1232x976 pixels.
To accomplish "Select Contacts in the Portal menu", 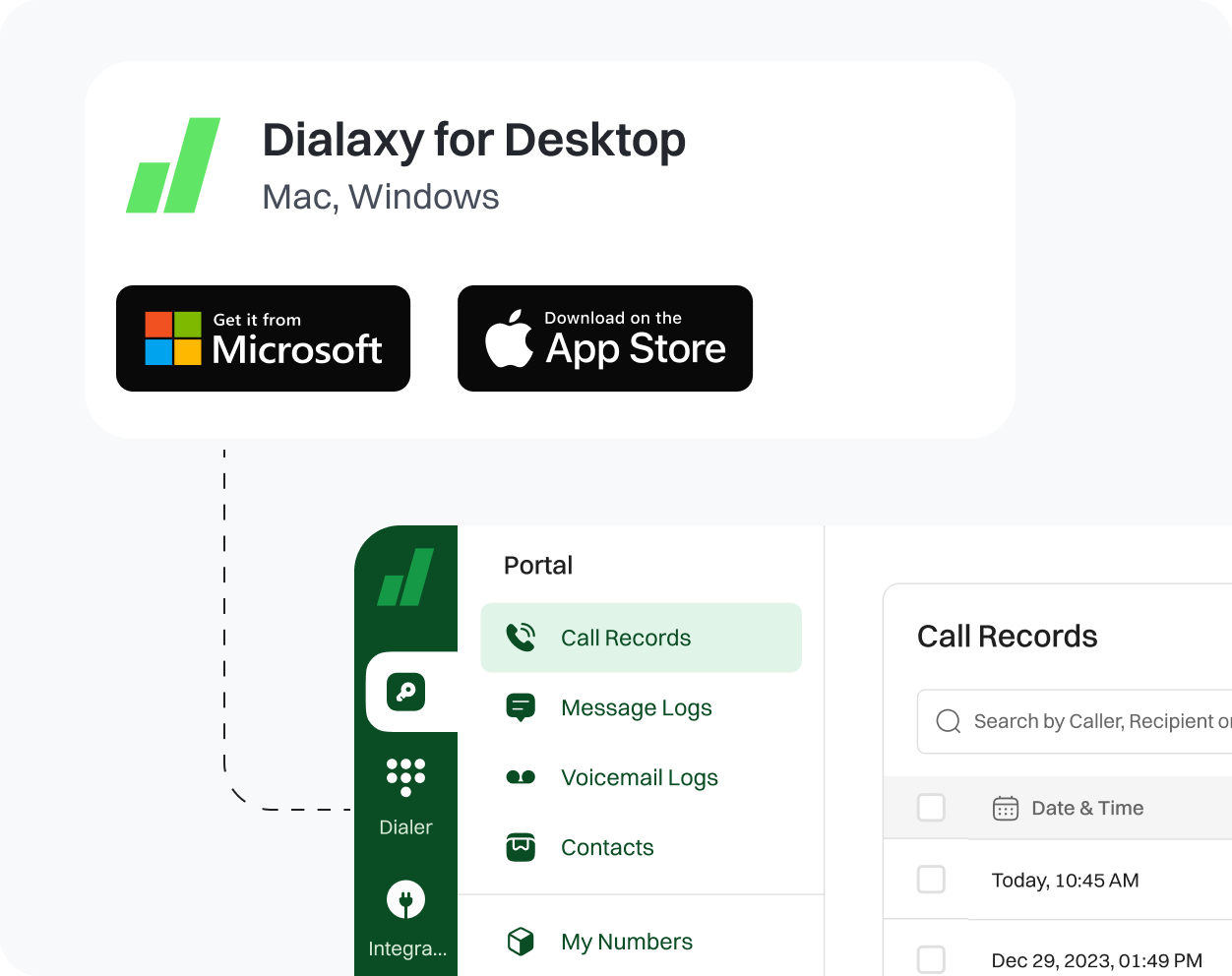I will tap(607, 847).
